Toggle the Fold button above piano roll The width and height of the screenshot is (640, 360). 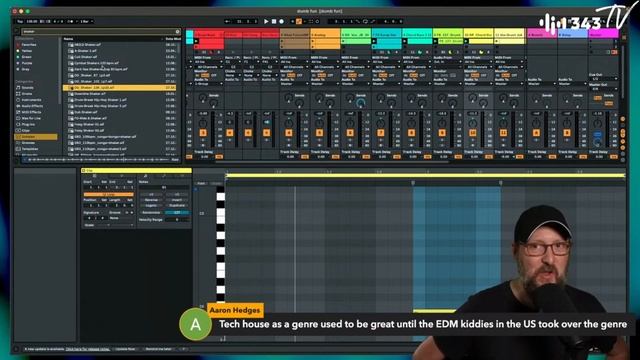point(201,183)
